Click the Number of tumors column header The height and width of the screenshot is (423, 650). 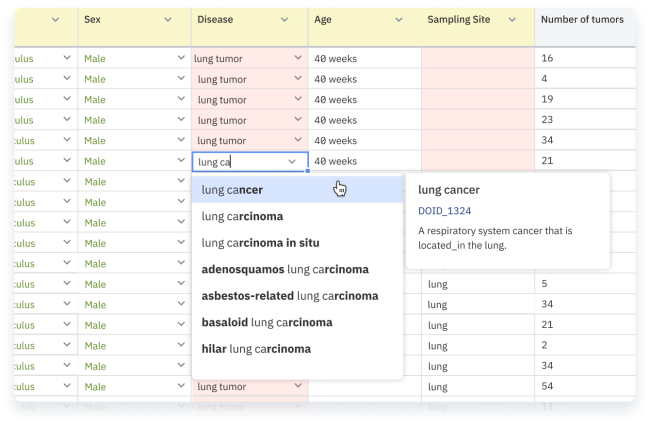pyautogui.click(x=582, y=20)
